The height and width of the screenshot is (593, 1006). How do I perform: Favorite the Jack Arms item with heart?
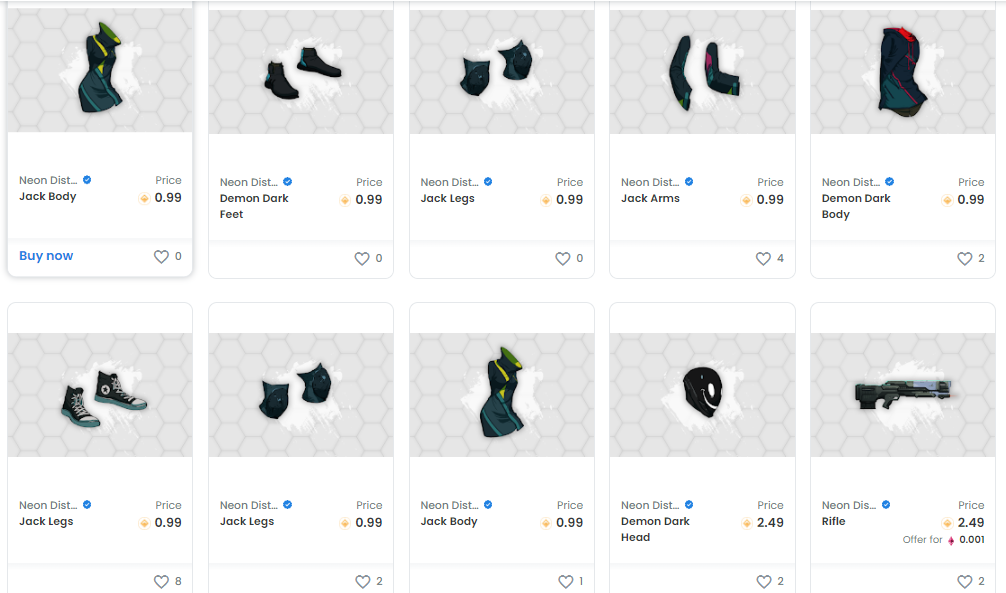click(763, 259)
